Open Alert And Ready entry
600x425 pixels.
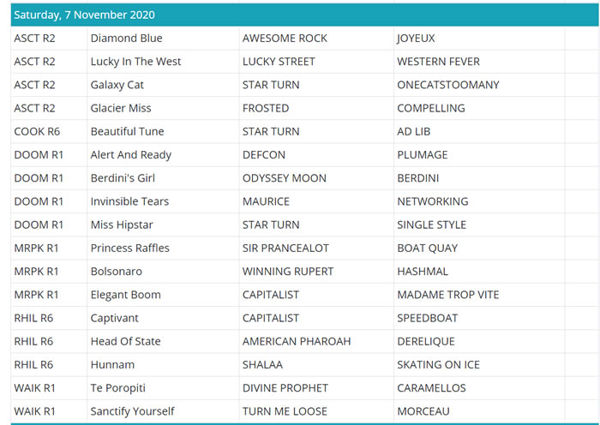130,155
